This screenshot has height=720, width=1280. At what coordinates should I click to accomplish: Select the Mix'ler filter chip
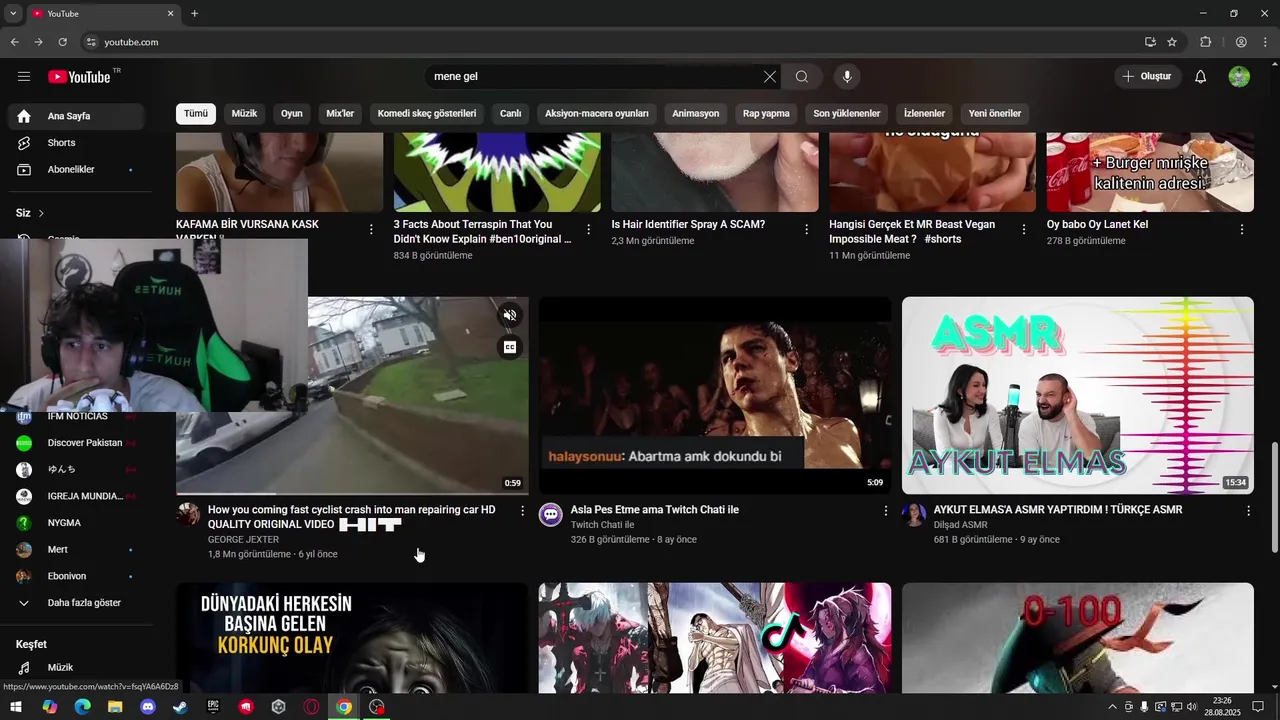340,114
